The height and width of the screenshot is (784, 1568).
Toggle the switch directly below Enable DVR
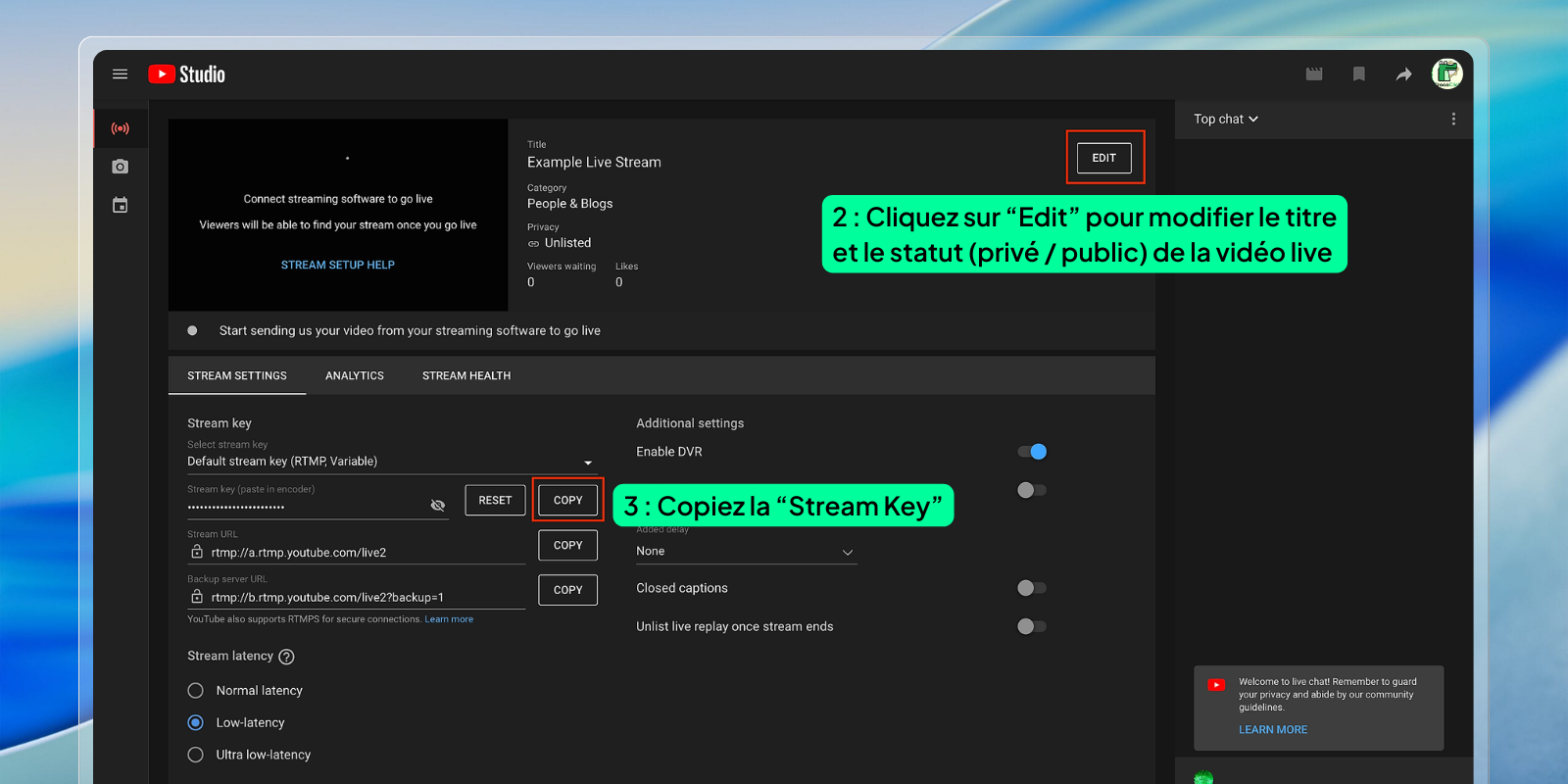(1032, 490)
